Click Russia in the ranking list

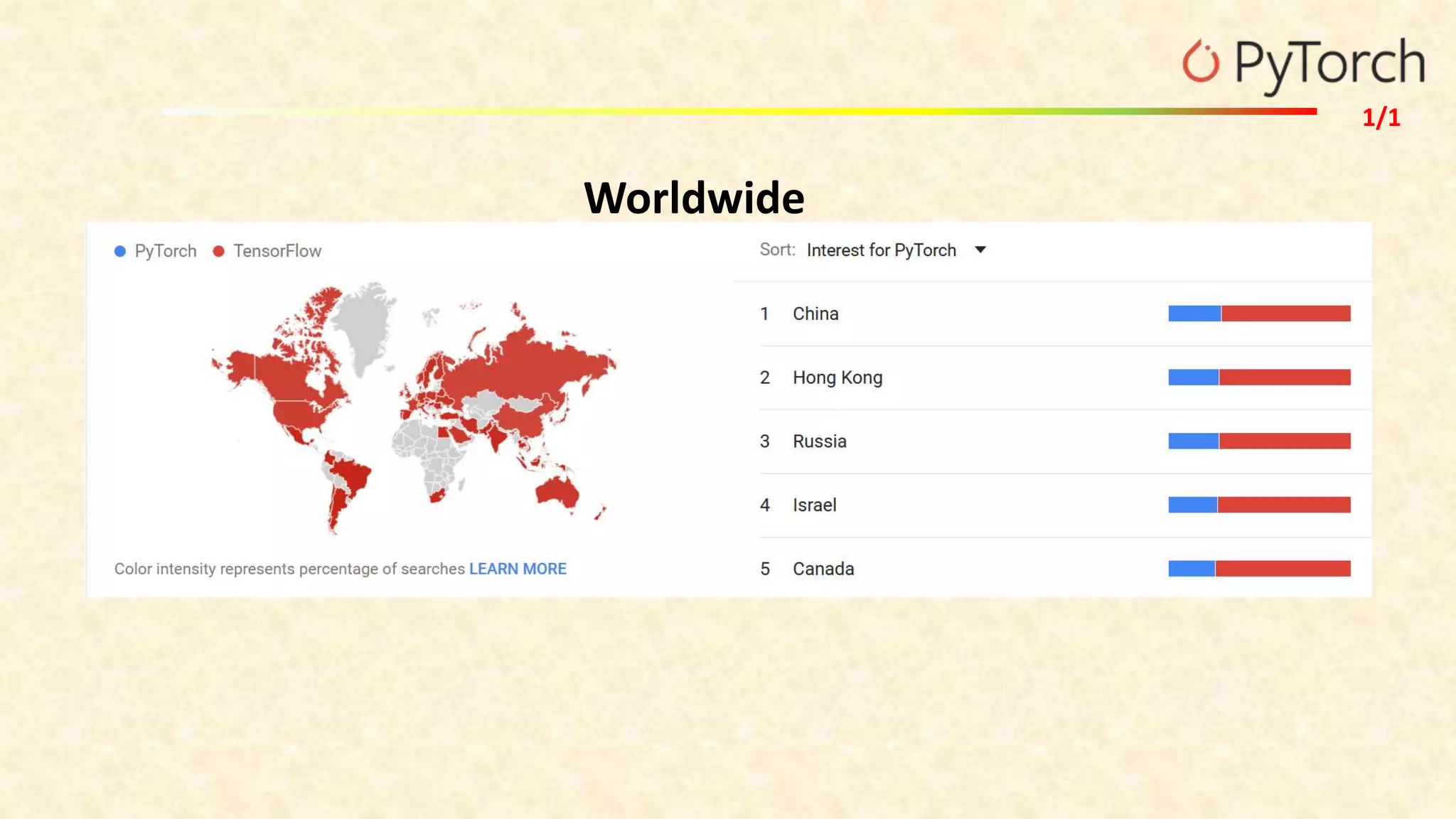[x=819, y=441]
